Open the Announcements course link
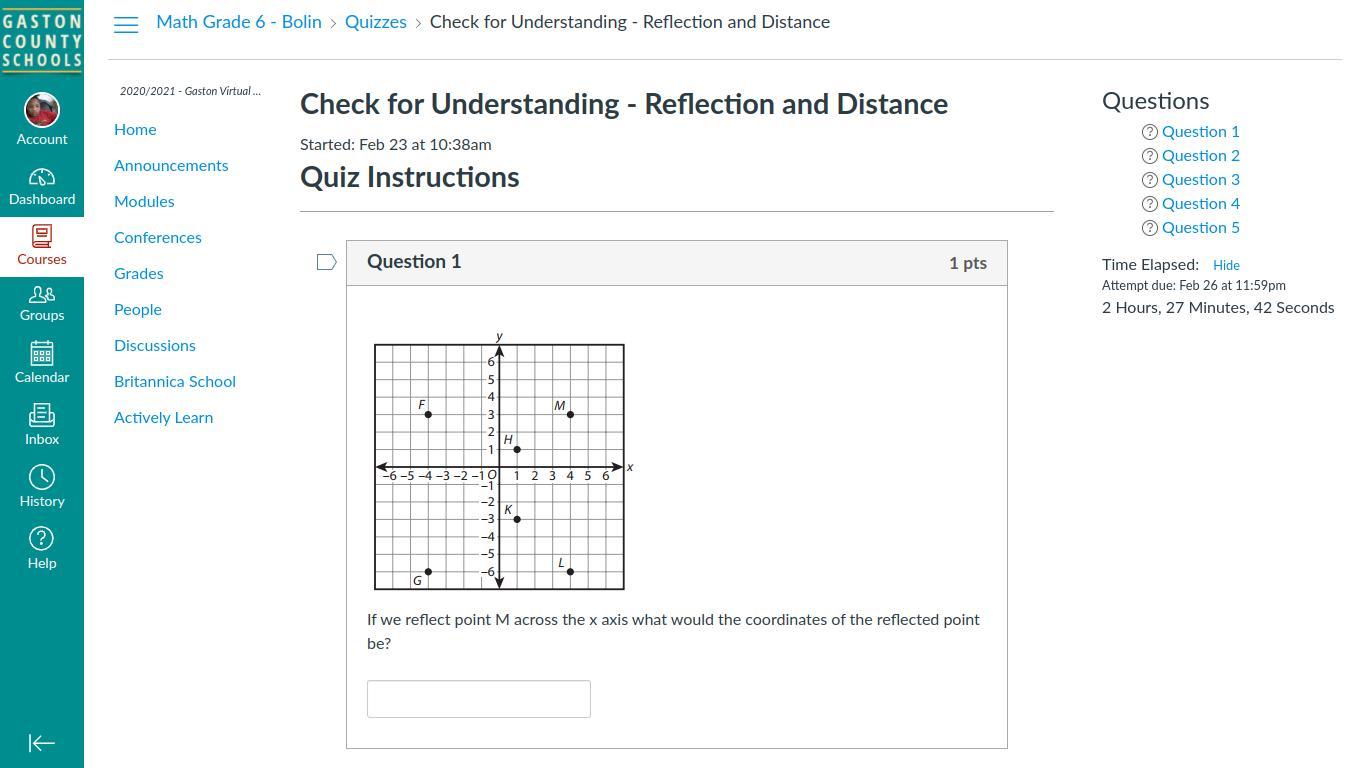Image resolution: width=1366 pixels, height=768 pixels. [171, 165]
